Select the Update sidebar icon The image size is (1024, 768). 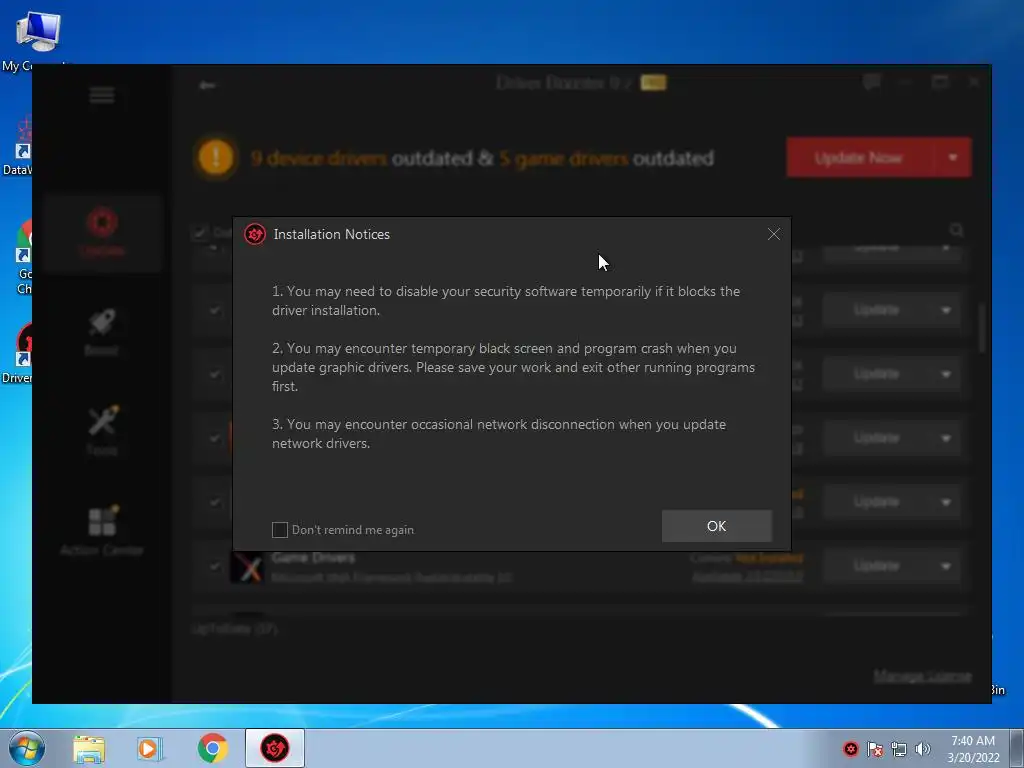coord(102,232)
